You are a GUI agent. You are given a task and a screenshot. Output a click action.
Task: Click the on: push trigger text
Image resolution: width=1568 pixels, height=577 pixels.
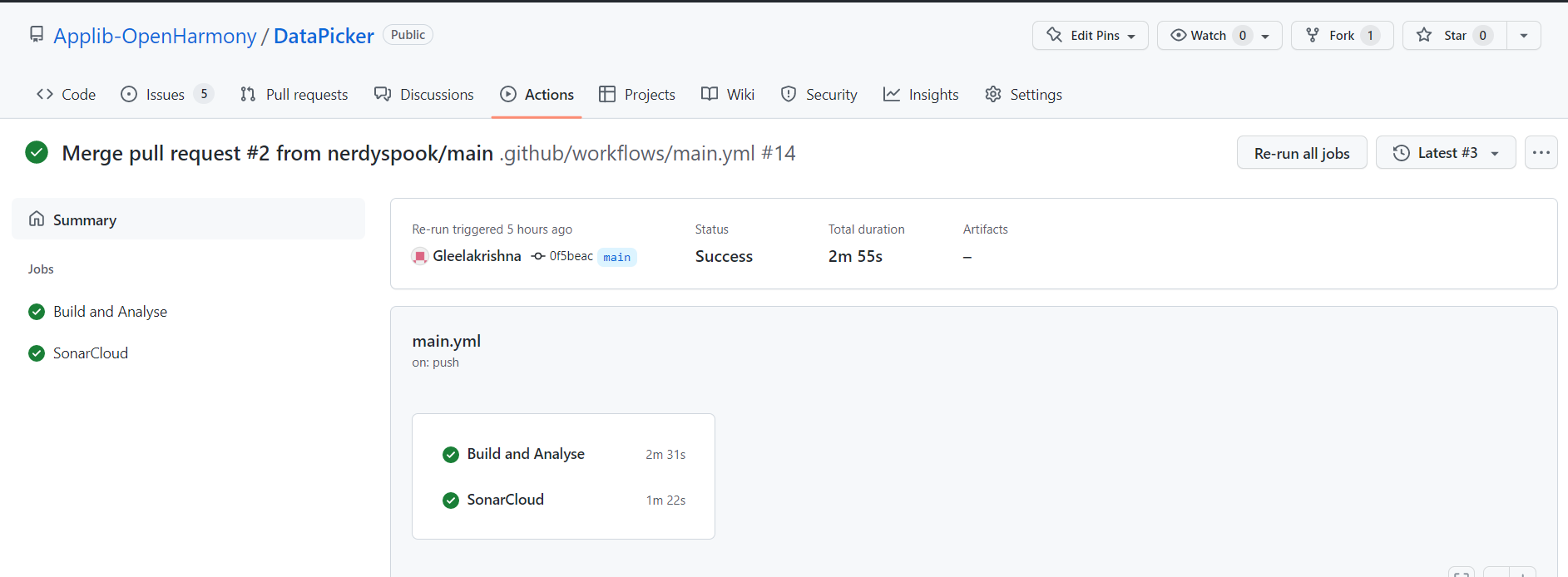(435, 362)
